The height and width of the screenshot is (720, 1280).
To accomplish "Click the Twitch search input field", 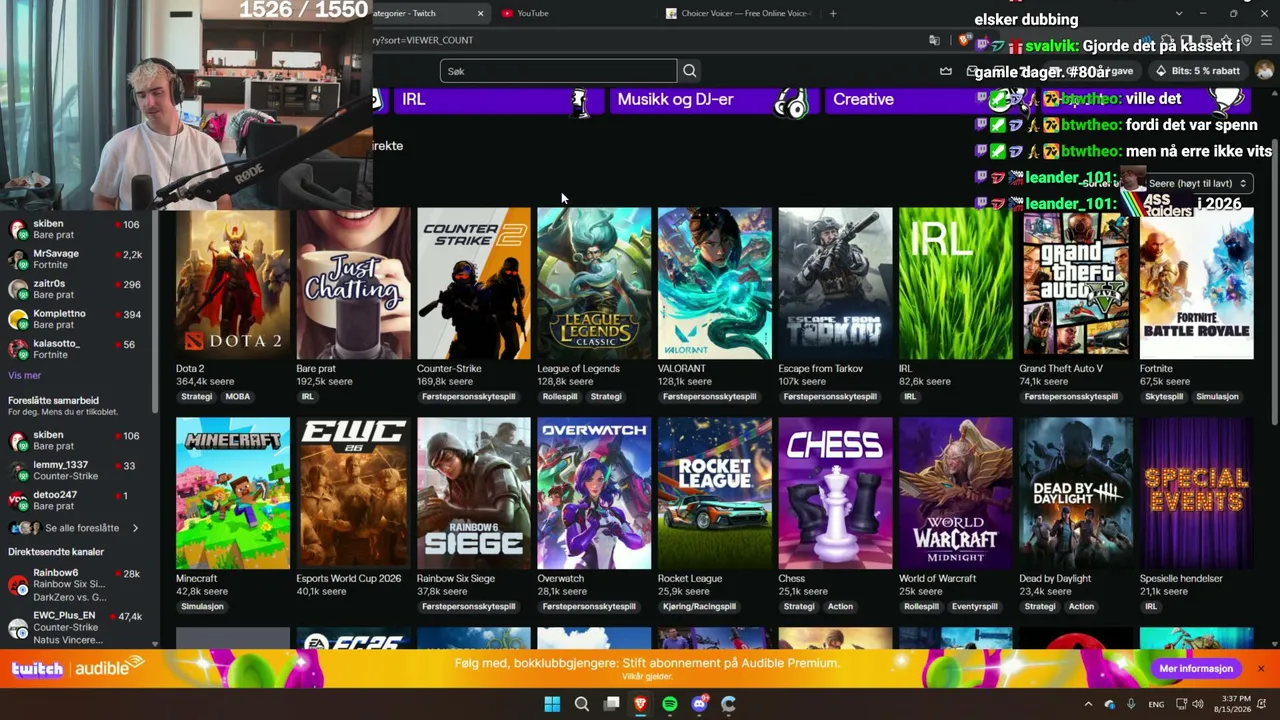I will point(558,71).
